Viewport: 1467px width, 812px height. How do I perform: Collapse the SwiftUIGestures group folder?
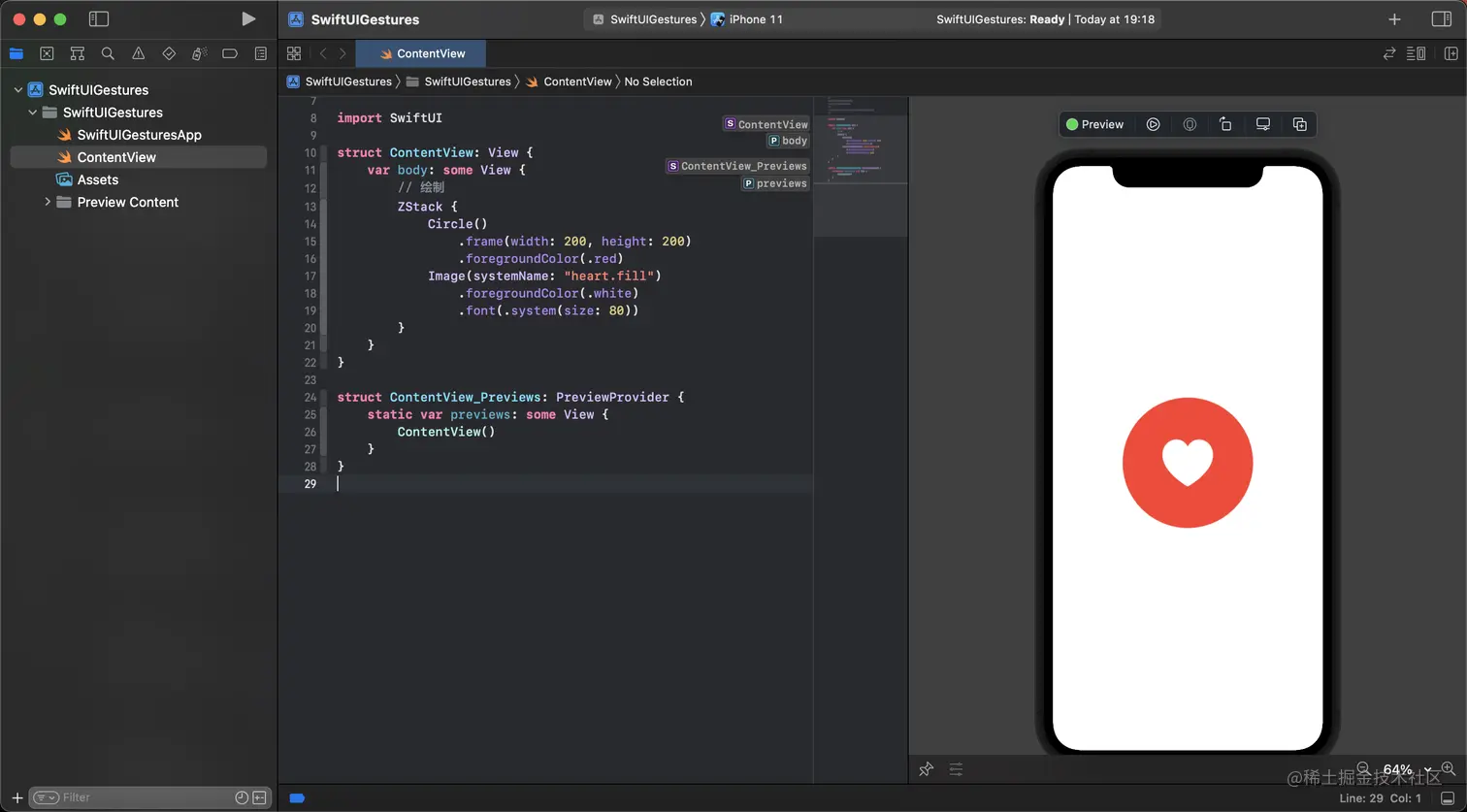[32, 113]
